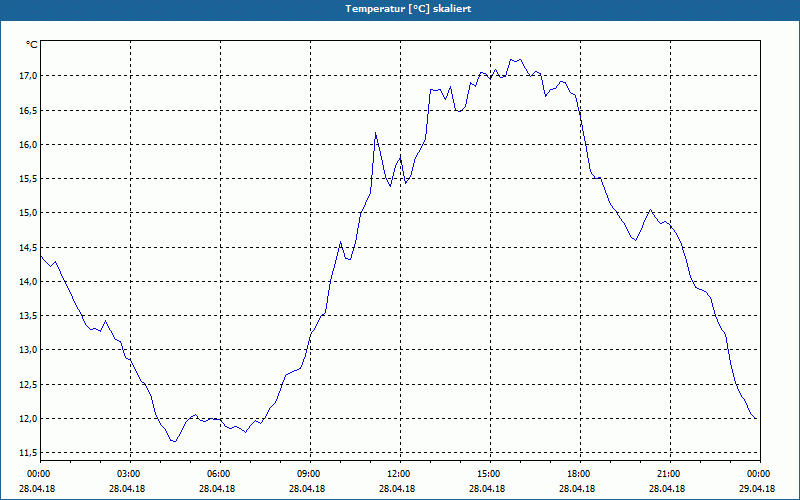Viewport: 800px width, 500px height.
Task: Click the 15:00 time label
Action: (x=490, y=474)
